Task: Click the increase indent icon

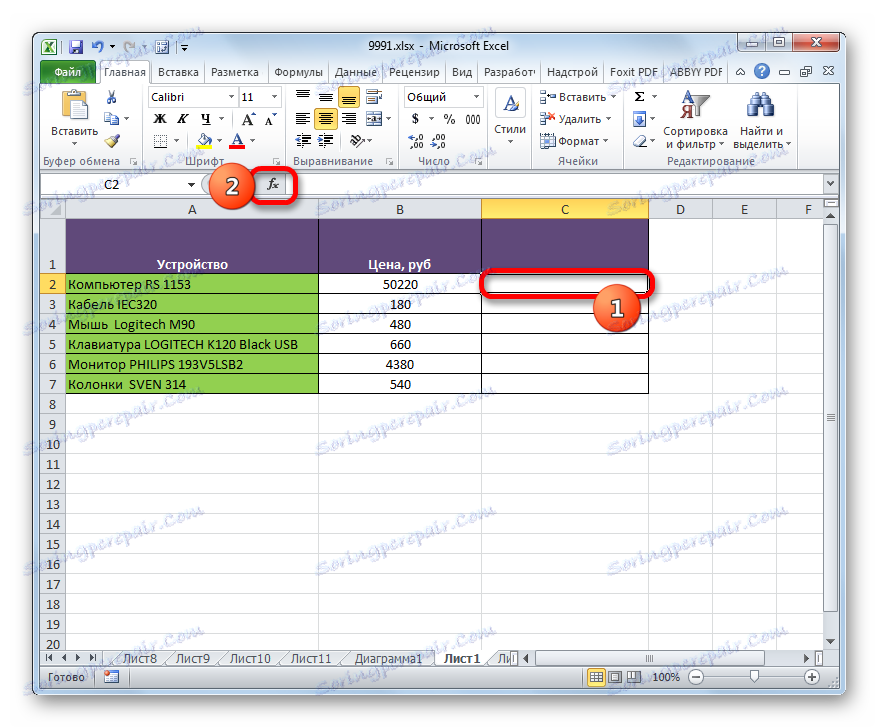Action: (x=326, y=140)
